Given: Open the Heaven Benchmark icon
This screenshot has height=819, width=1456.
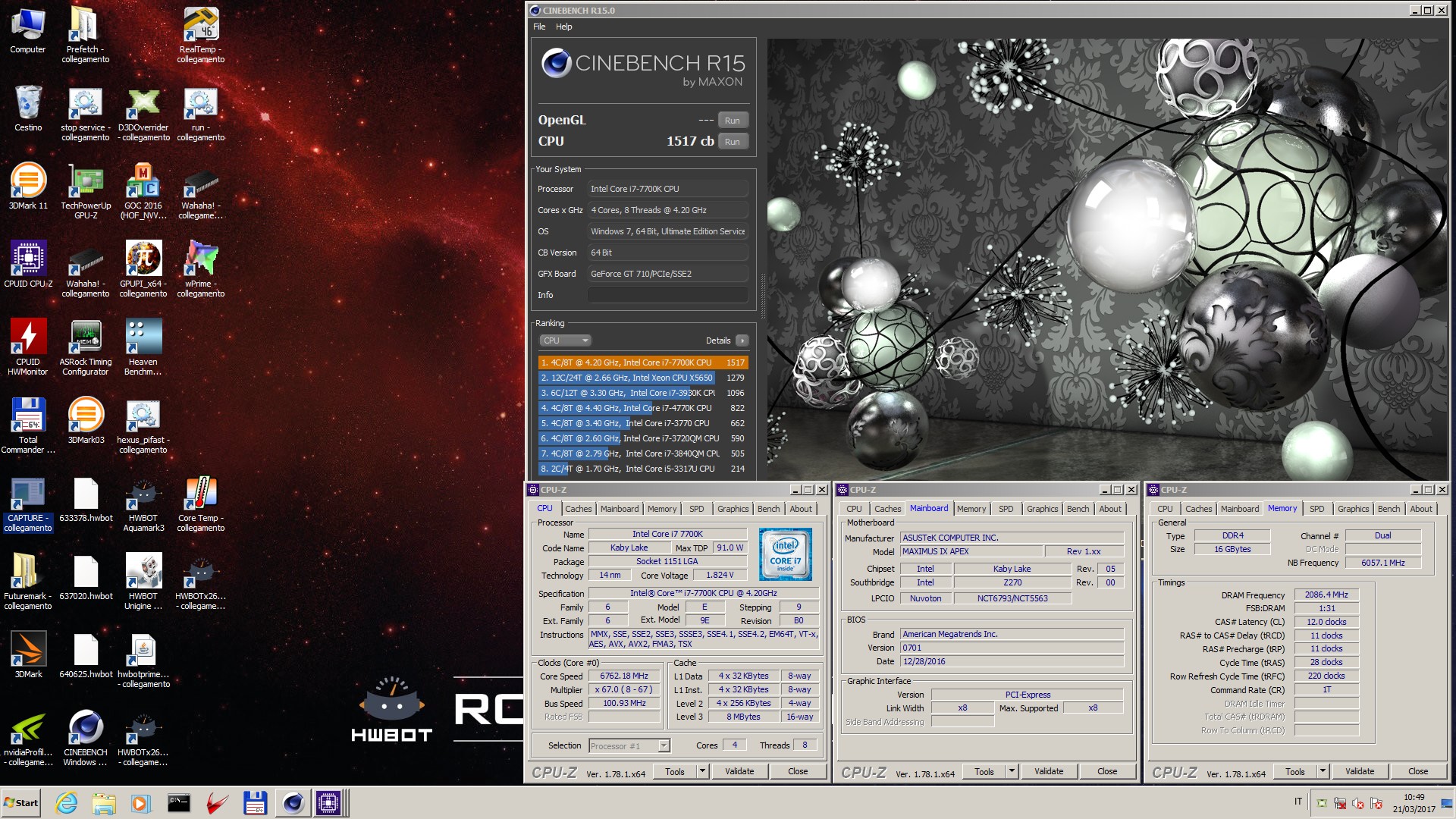Looking at the screenshot, I should click(143, 348).
